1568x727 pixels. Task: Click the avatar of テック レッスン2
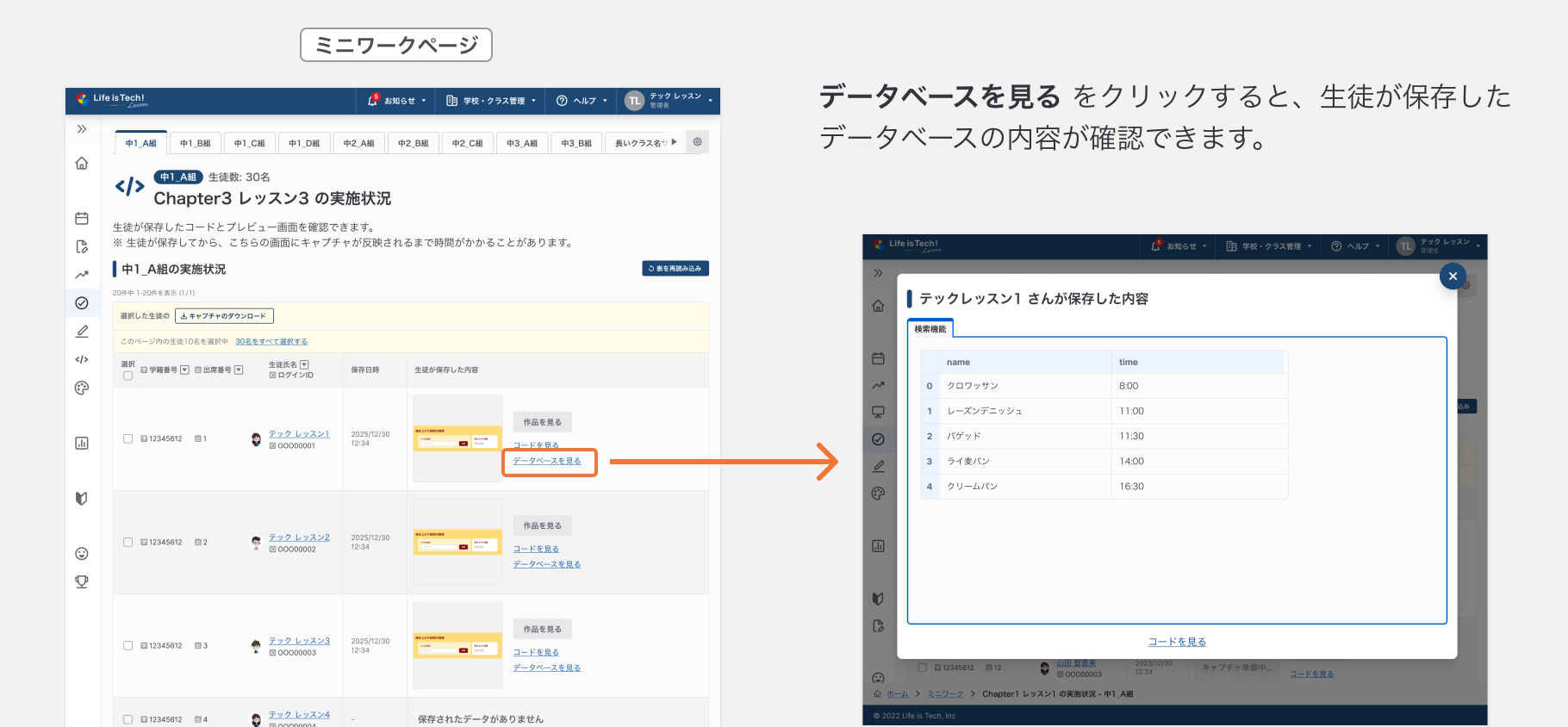tap(256, 543)
